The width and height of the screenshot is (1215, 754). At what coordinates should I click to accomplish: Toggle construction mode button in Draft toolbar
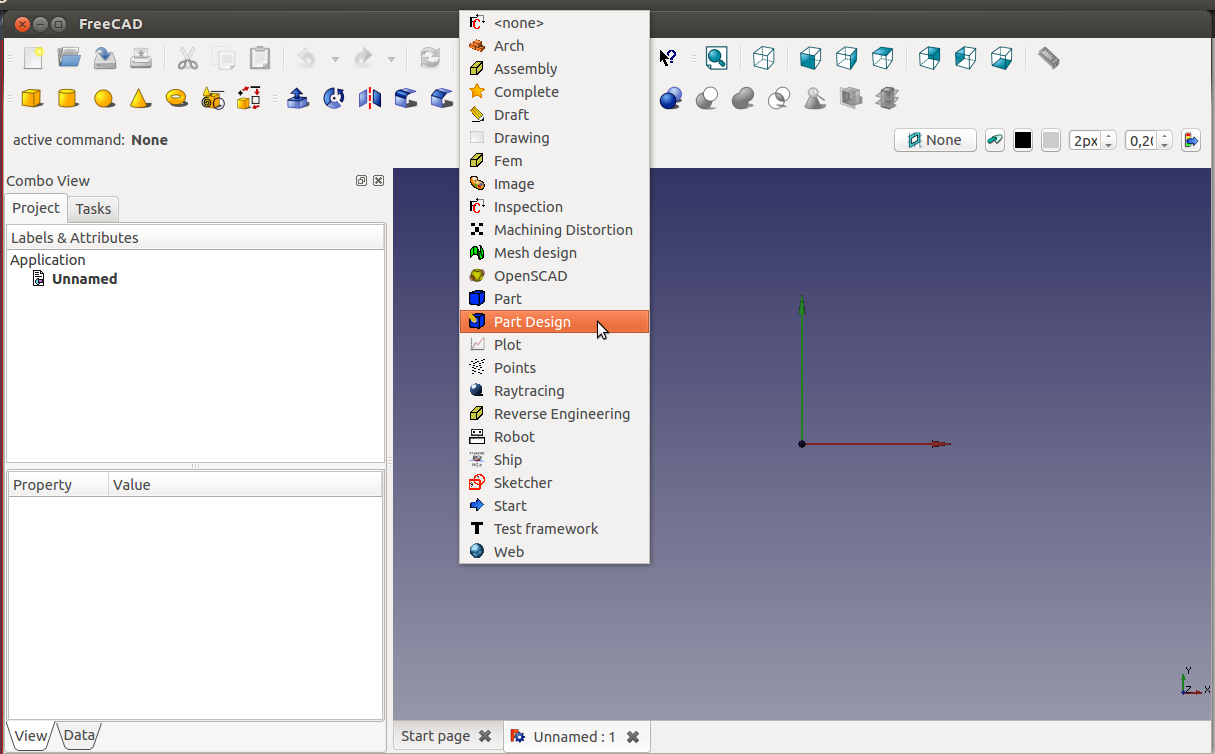[995, 141]
